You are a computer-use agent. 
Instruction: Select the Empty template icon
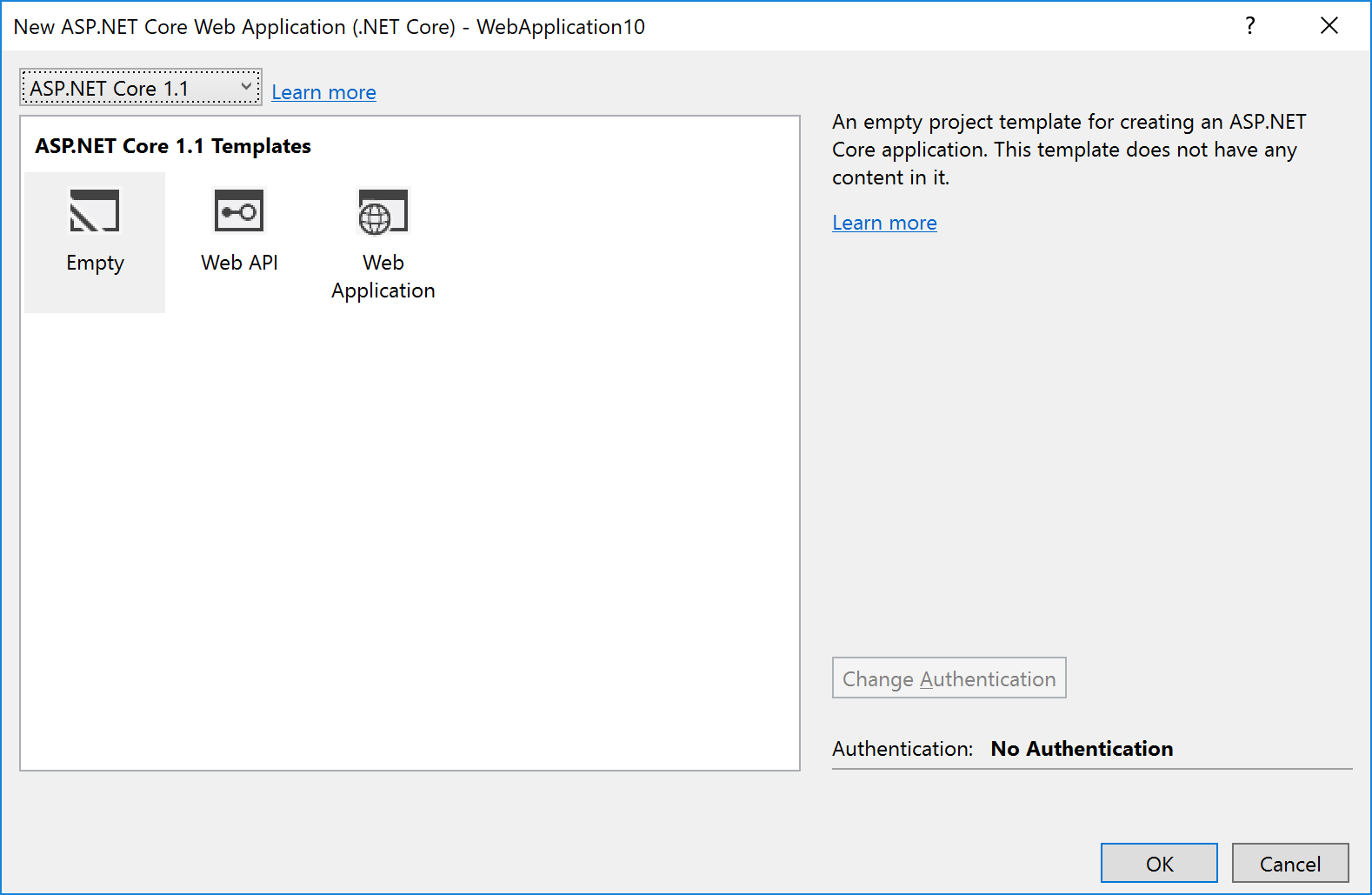pyautogui.click(x=94, y=211)
